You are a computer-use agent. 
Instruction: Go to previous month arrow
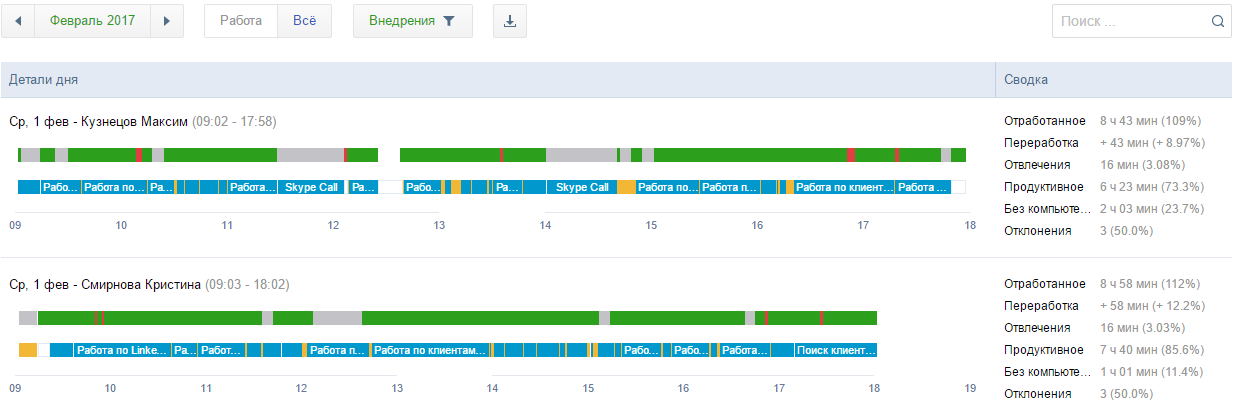point(18,21)
